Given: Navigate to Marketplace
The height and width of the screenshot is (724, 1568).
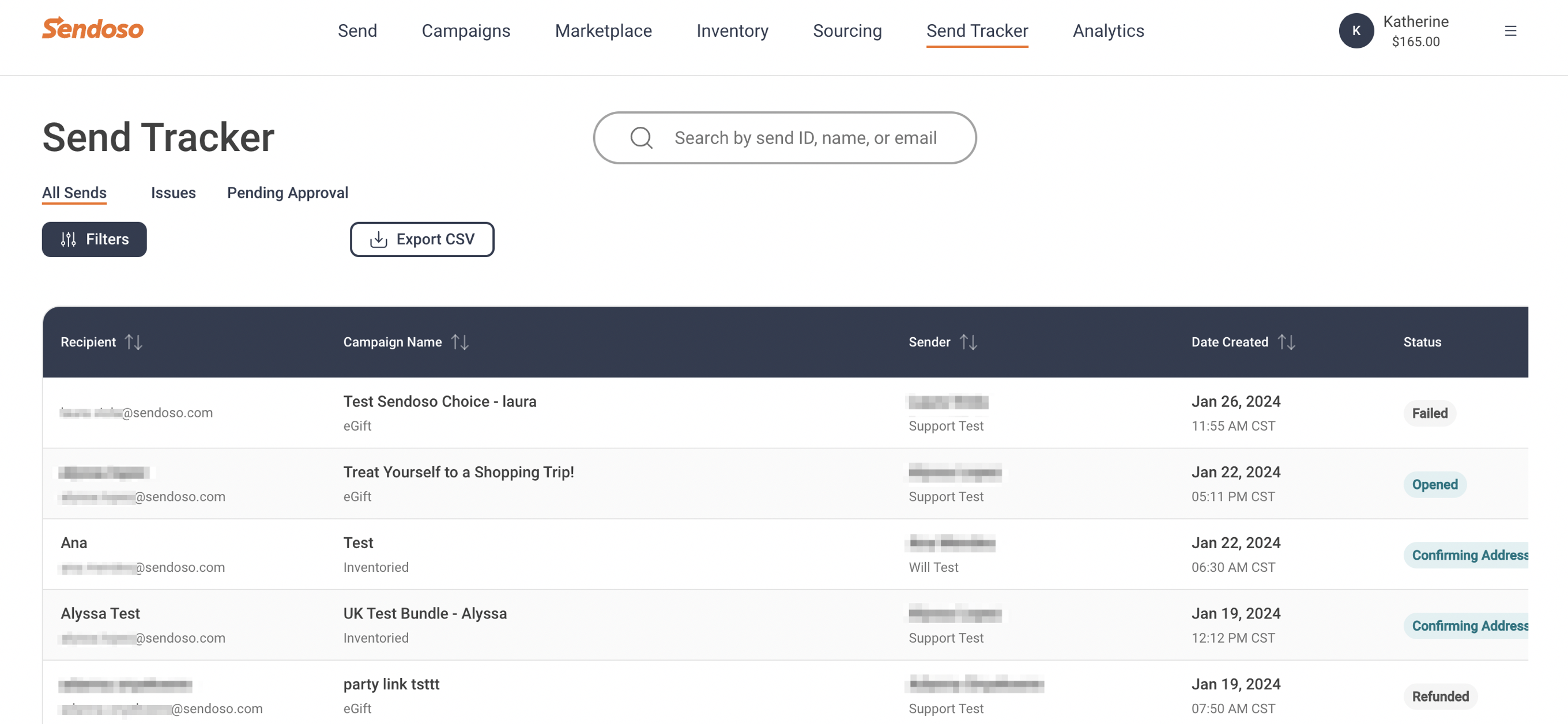Looking at the screenshot, I should pos(603,31).
